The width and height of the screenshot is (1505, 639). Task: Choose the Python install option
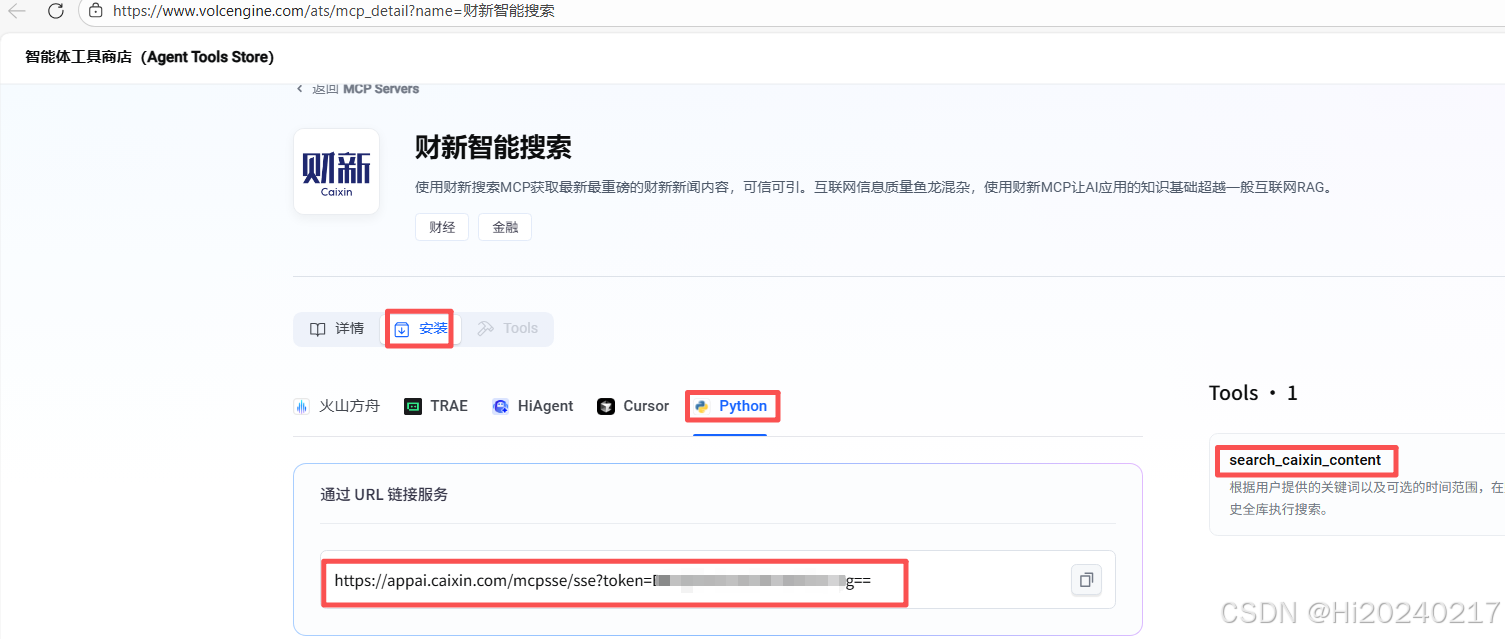coord(731,406)
